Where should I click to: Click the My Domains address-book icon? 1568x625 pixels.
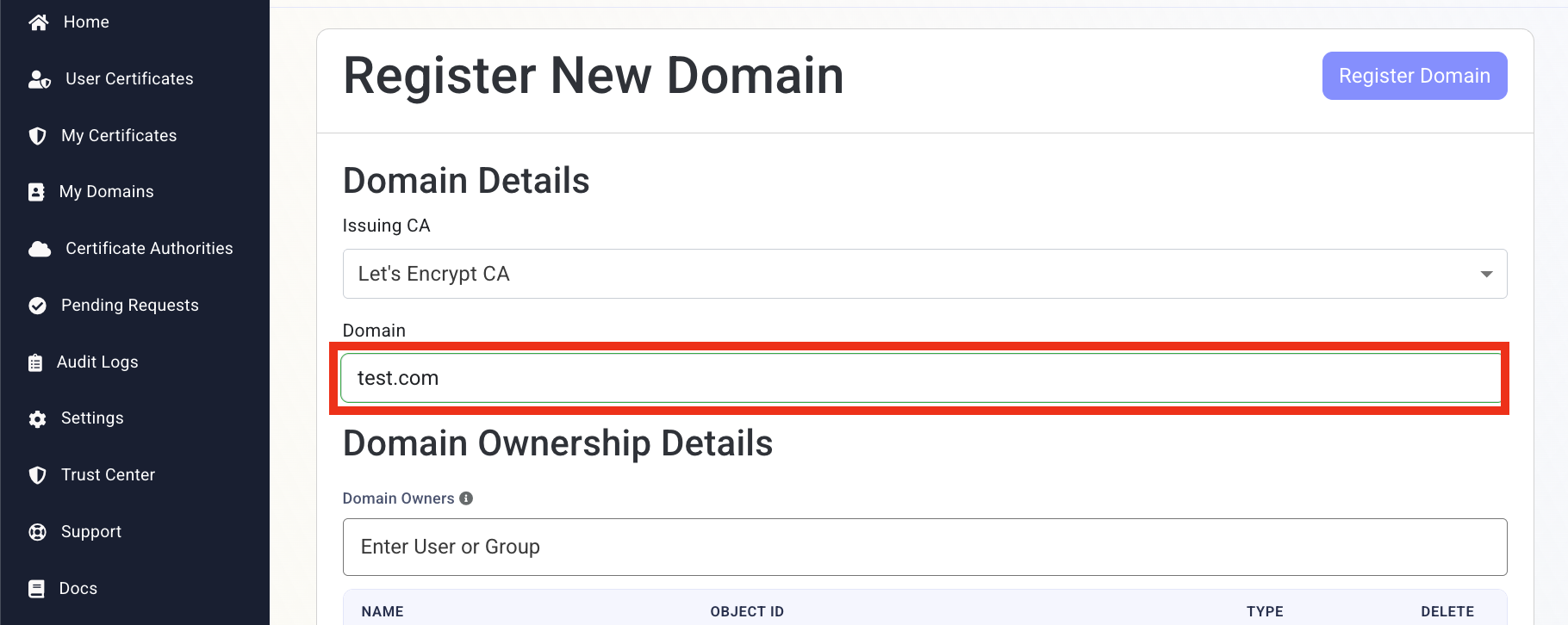click(36, 192)
